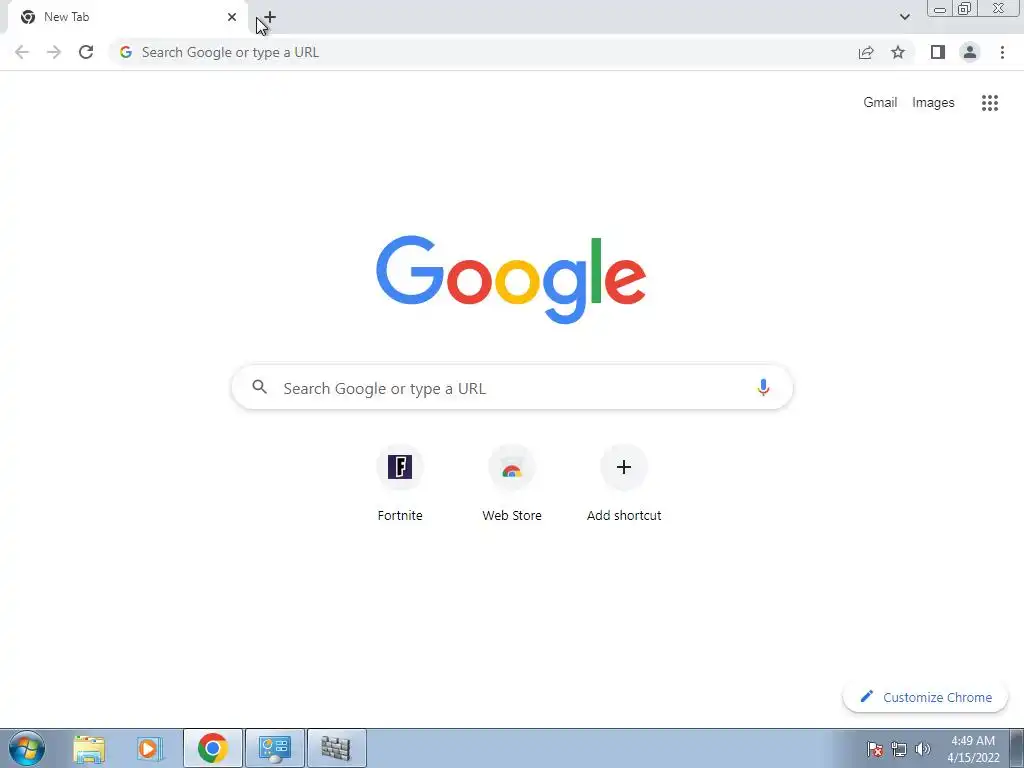Click the Add shortcut button
The image size is (1024, 768).
pyautogui.click(x=624, y=483)
